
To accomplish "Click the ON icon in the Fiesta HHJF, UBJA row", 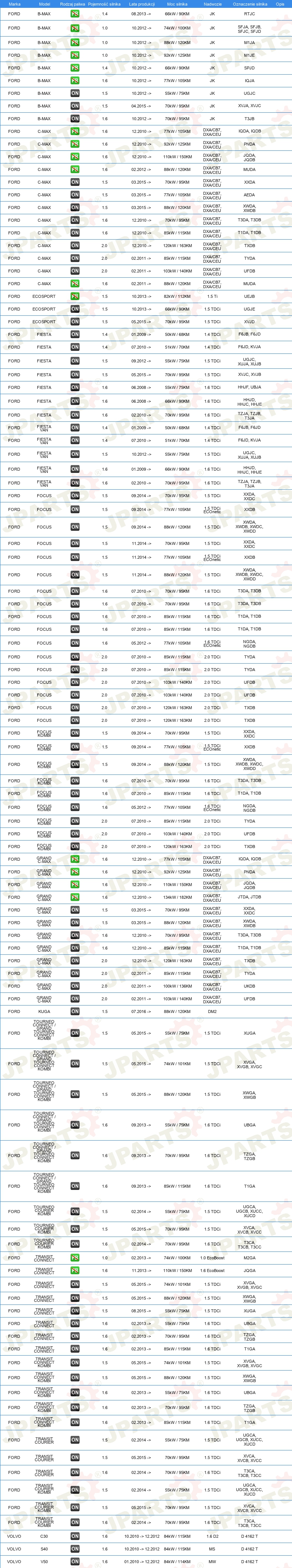I will [75, 387].
